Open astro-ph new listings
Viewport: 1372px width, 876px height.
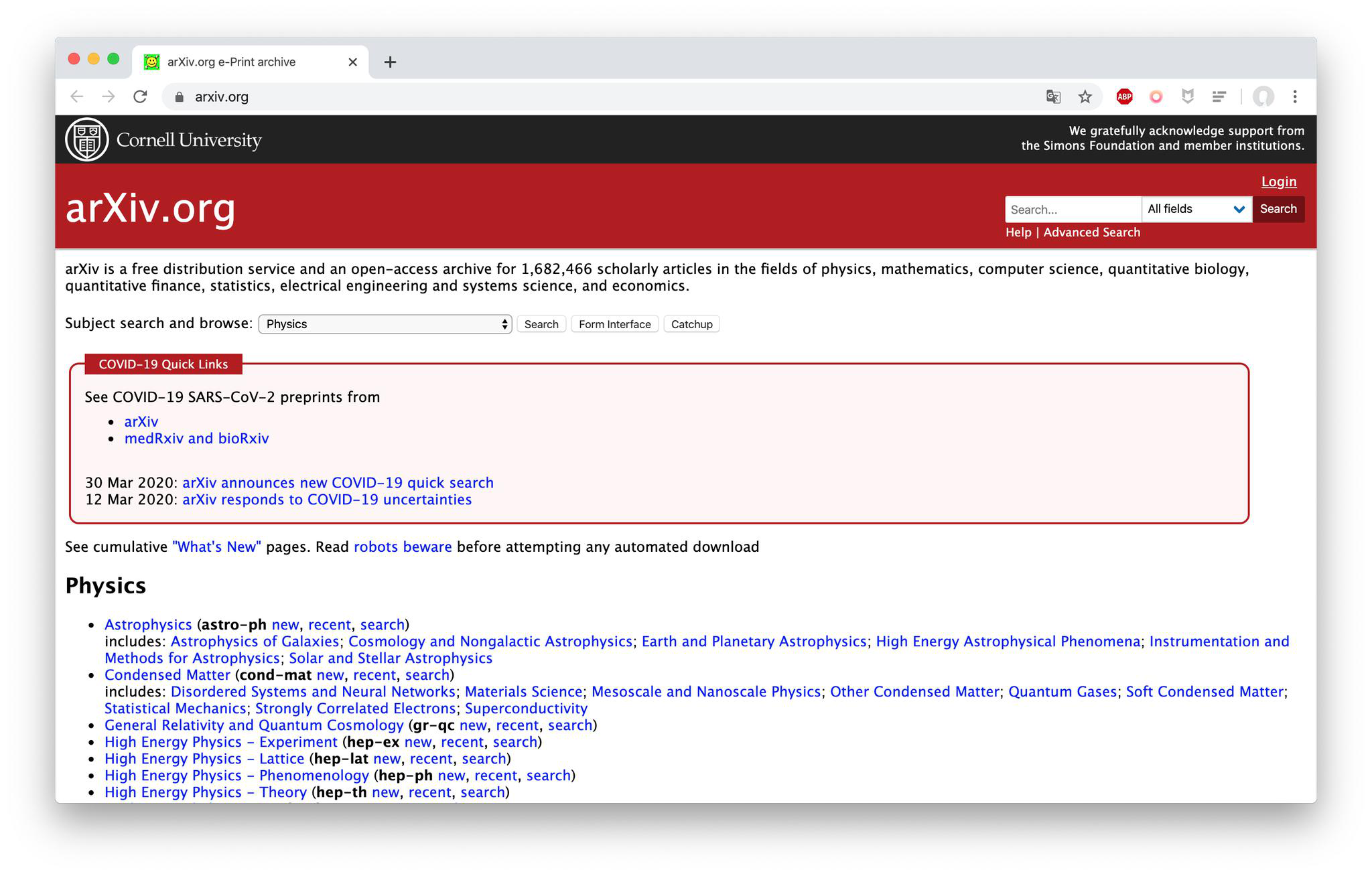(285, 625)
